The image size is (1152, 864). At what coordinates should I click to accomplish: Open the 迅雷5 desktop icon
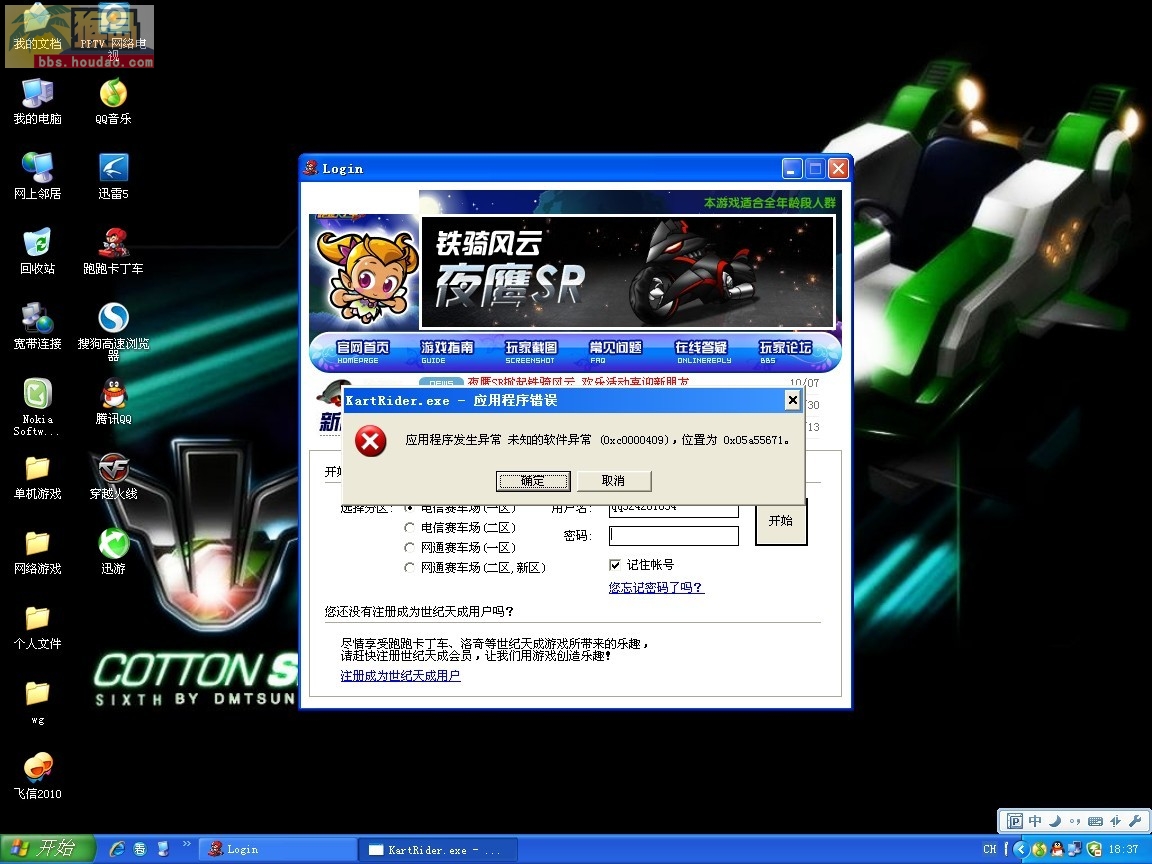click(113, 176)
